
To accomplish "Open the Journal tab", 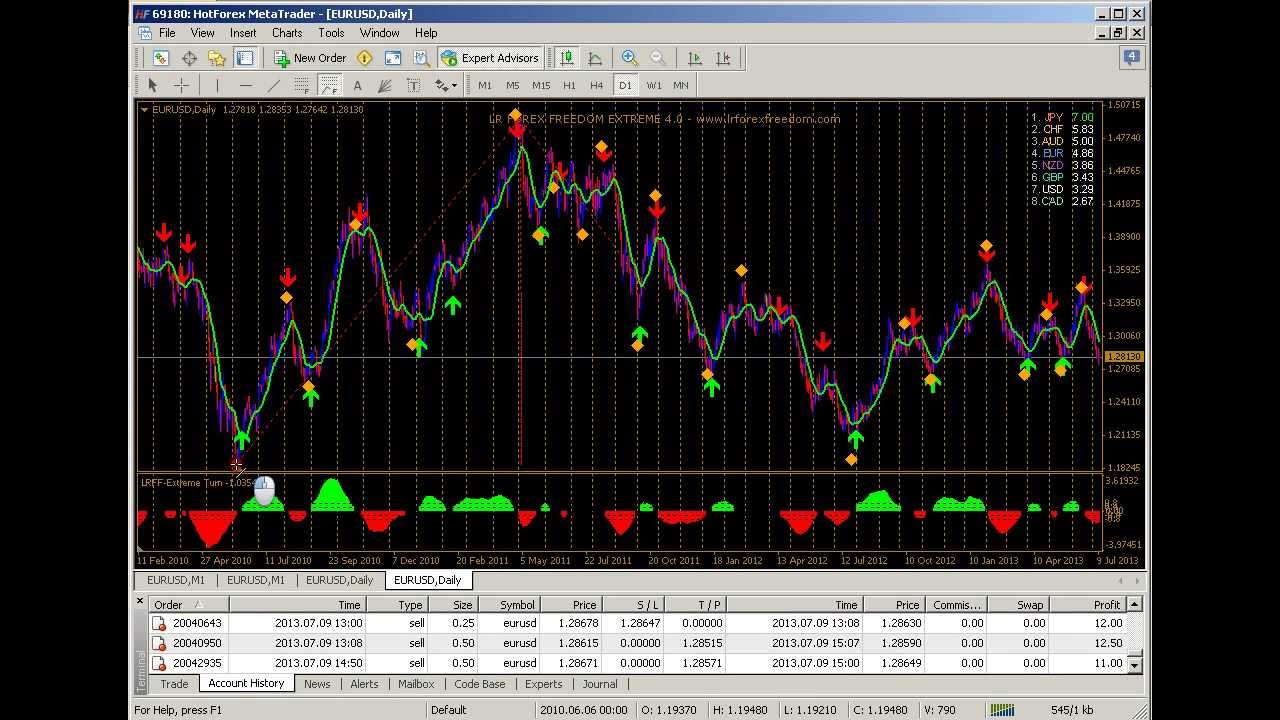I will pyautogui.click(x=600, y=684).
